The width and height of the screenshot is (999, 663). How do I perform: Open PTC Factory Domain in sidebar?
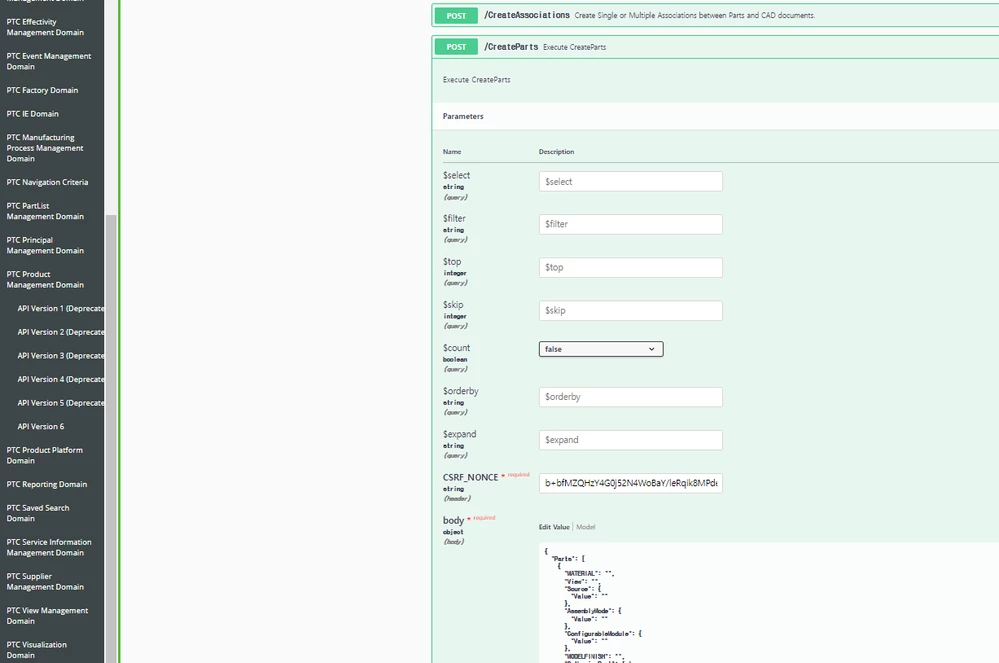[42, 90]
